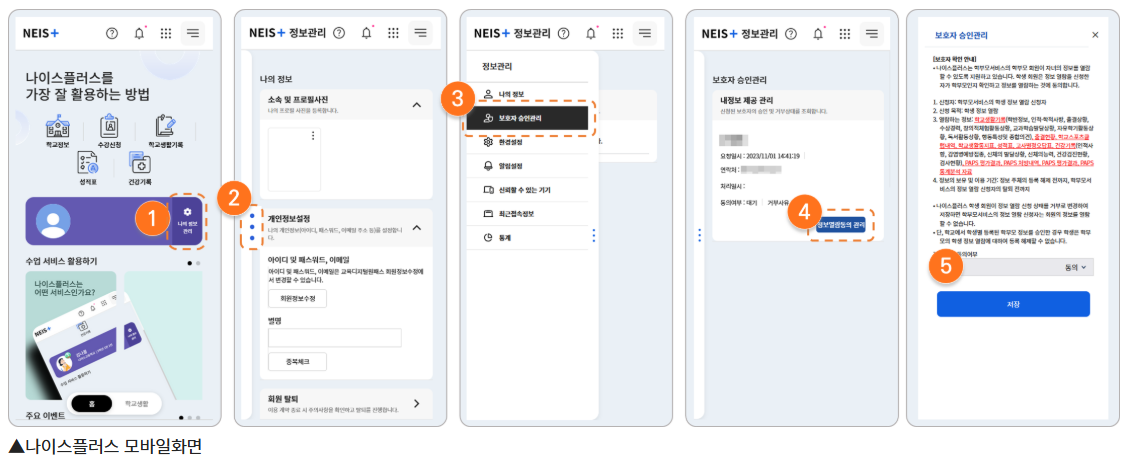This screenshot has width=1131, height=462.
Task: Tap blue dots handle beside 개인정보설정
Action: coord(250,227)
